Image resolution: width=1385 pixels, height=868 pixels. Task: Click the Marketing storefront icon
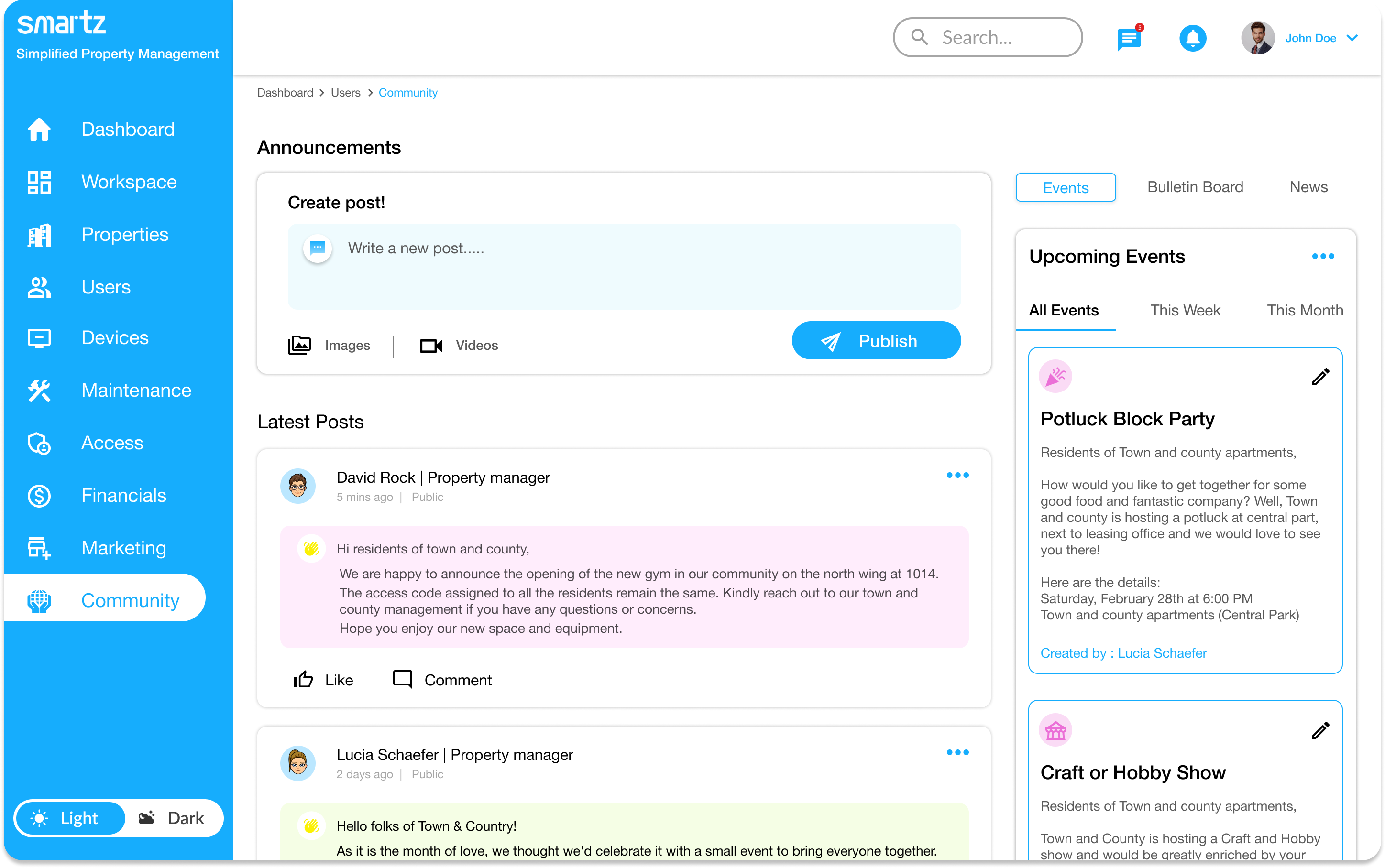tap(39, 548)
